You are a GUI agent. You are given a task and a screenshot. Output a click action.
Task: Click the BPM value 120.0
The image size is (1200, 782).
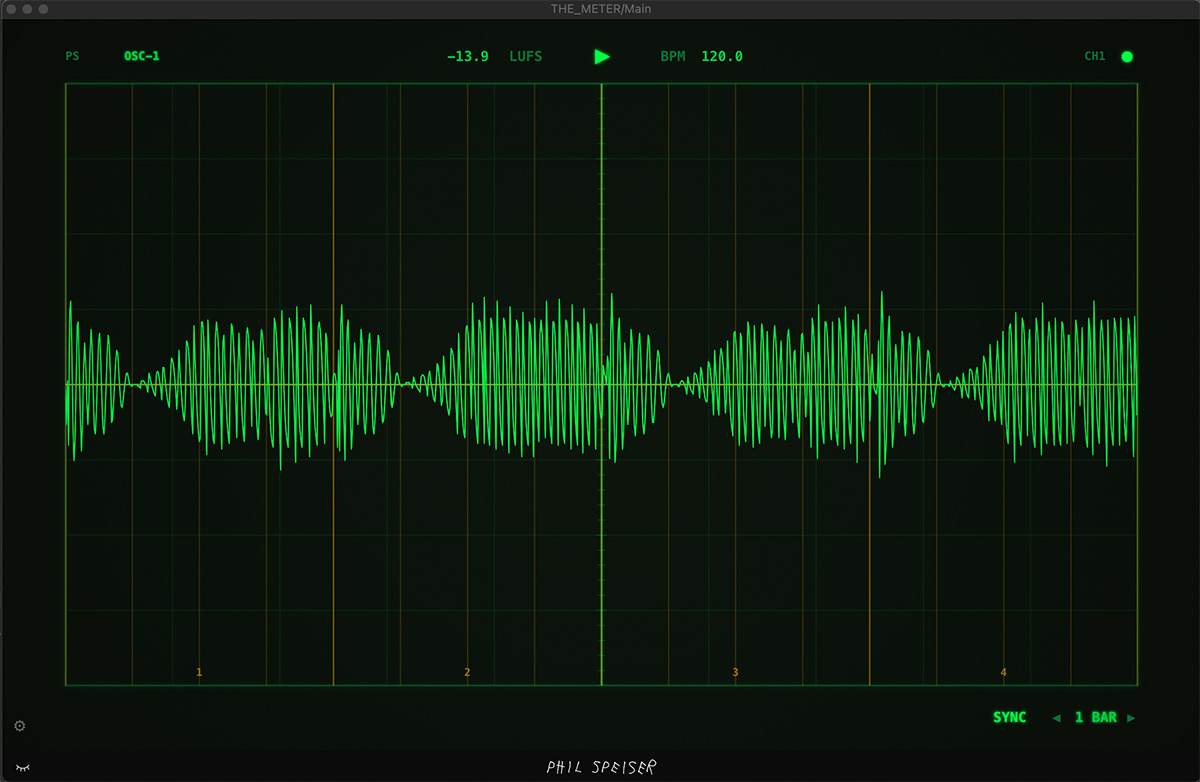[x=721, y=56]
